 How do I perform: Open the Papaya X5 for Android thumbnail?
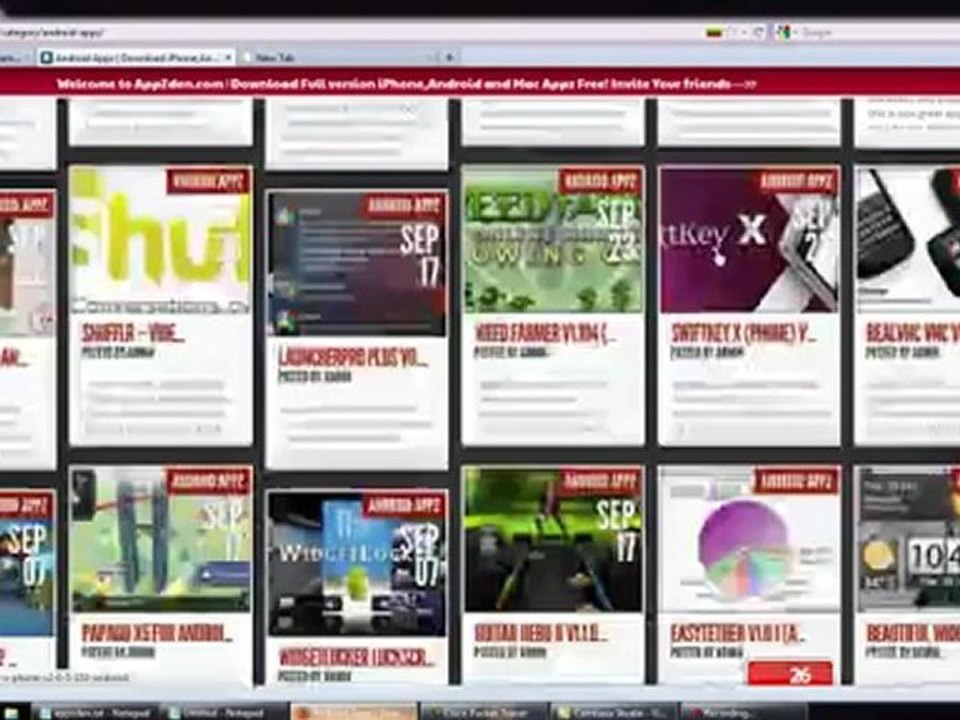(x=160, y=539)
